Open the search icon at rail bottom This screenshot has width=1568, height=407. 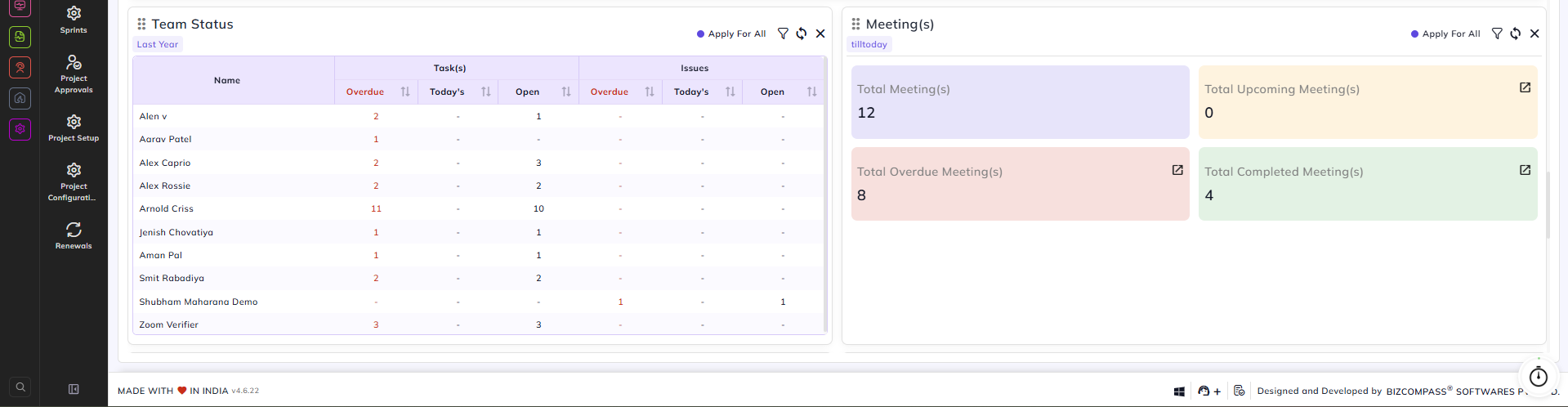(20, 387)
